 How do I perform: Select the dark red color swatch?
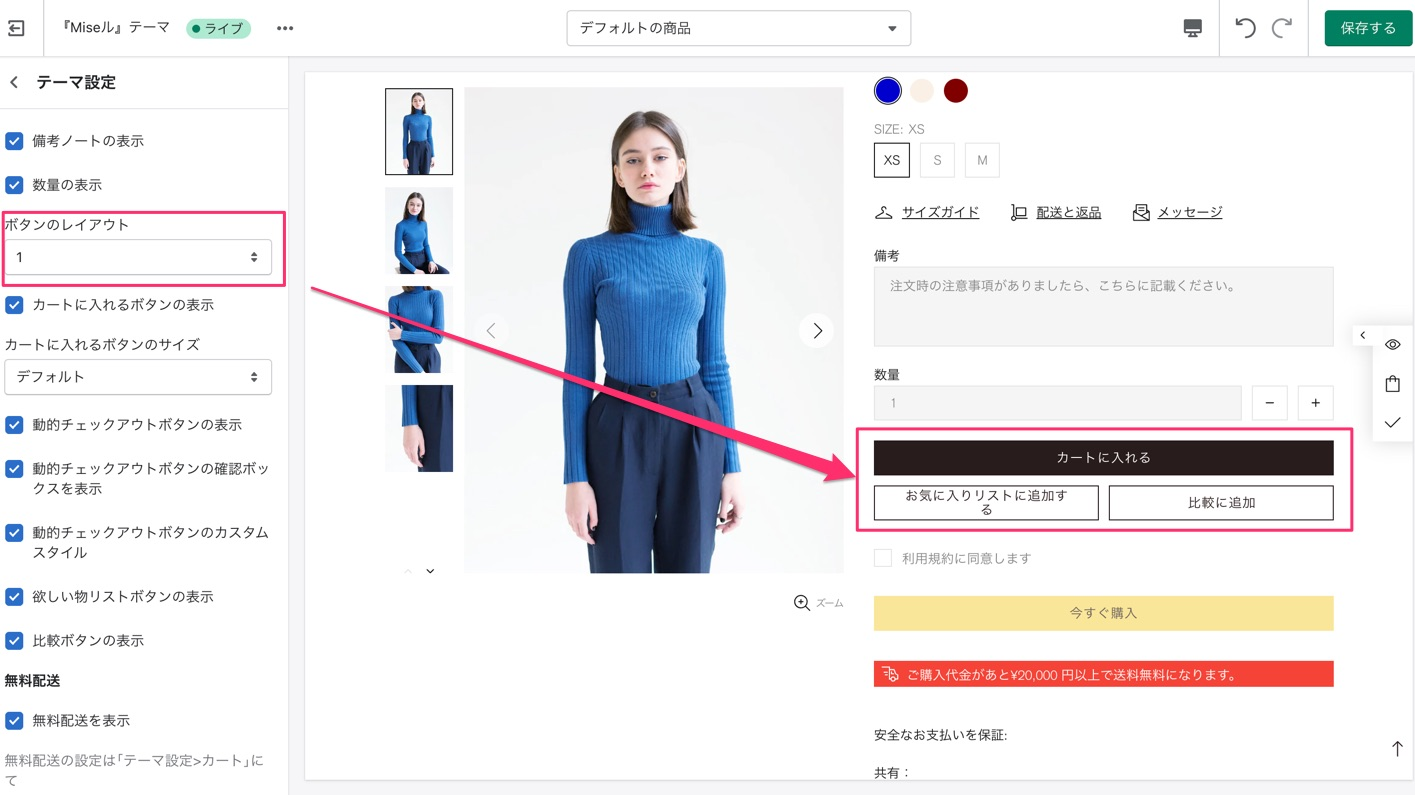[956, 91]
